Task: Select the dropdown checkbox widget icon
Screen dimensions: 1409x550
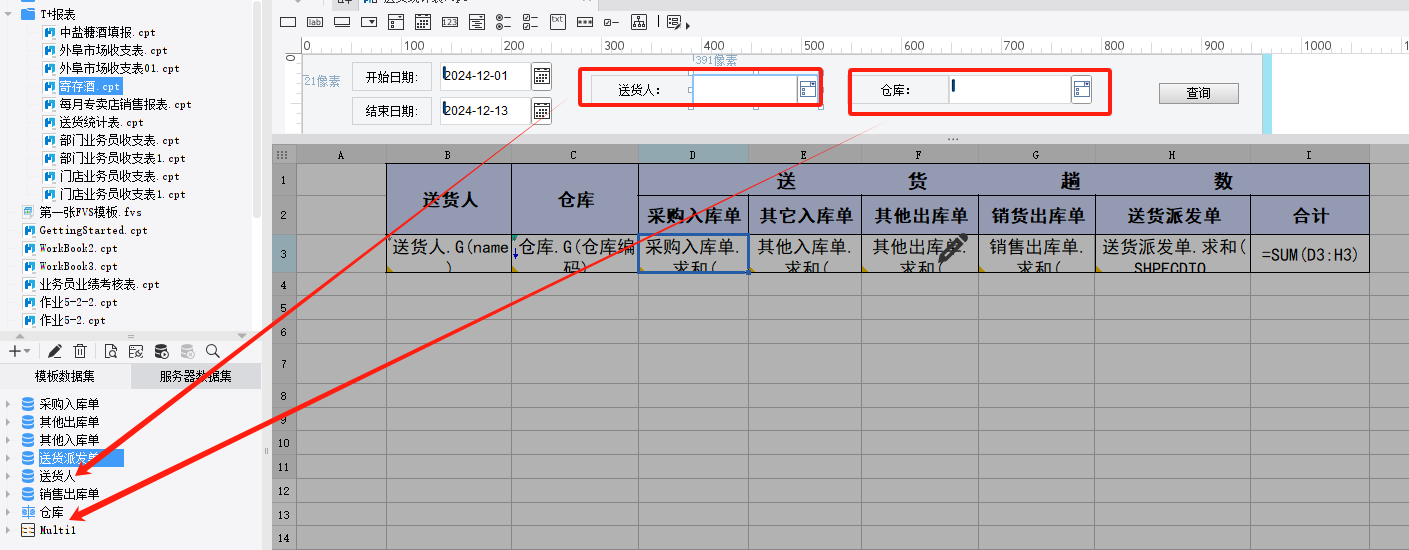Action: pos(396,21)
